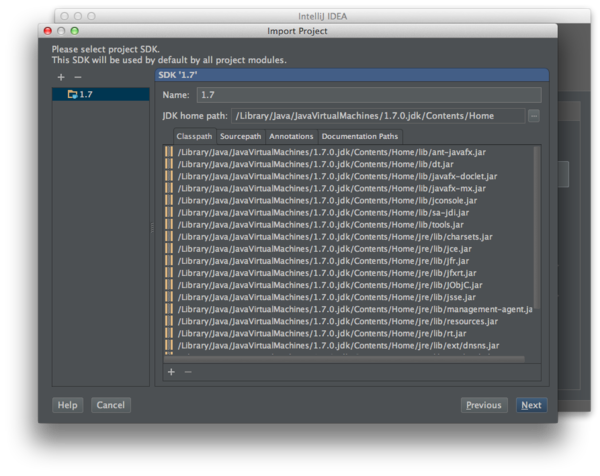Click the jar icon beside dnsns.jar
600x476 pixels.
(x=169, y=345)
